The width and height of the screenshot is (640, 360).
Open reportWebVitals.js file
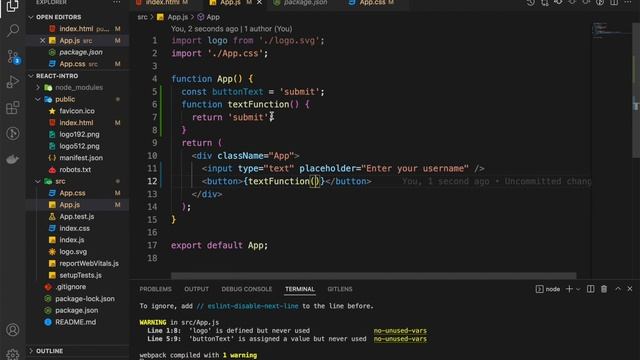click(89, 264)
